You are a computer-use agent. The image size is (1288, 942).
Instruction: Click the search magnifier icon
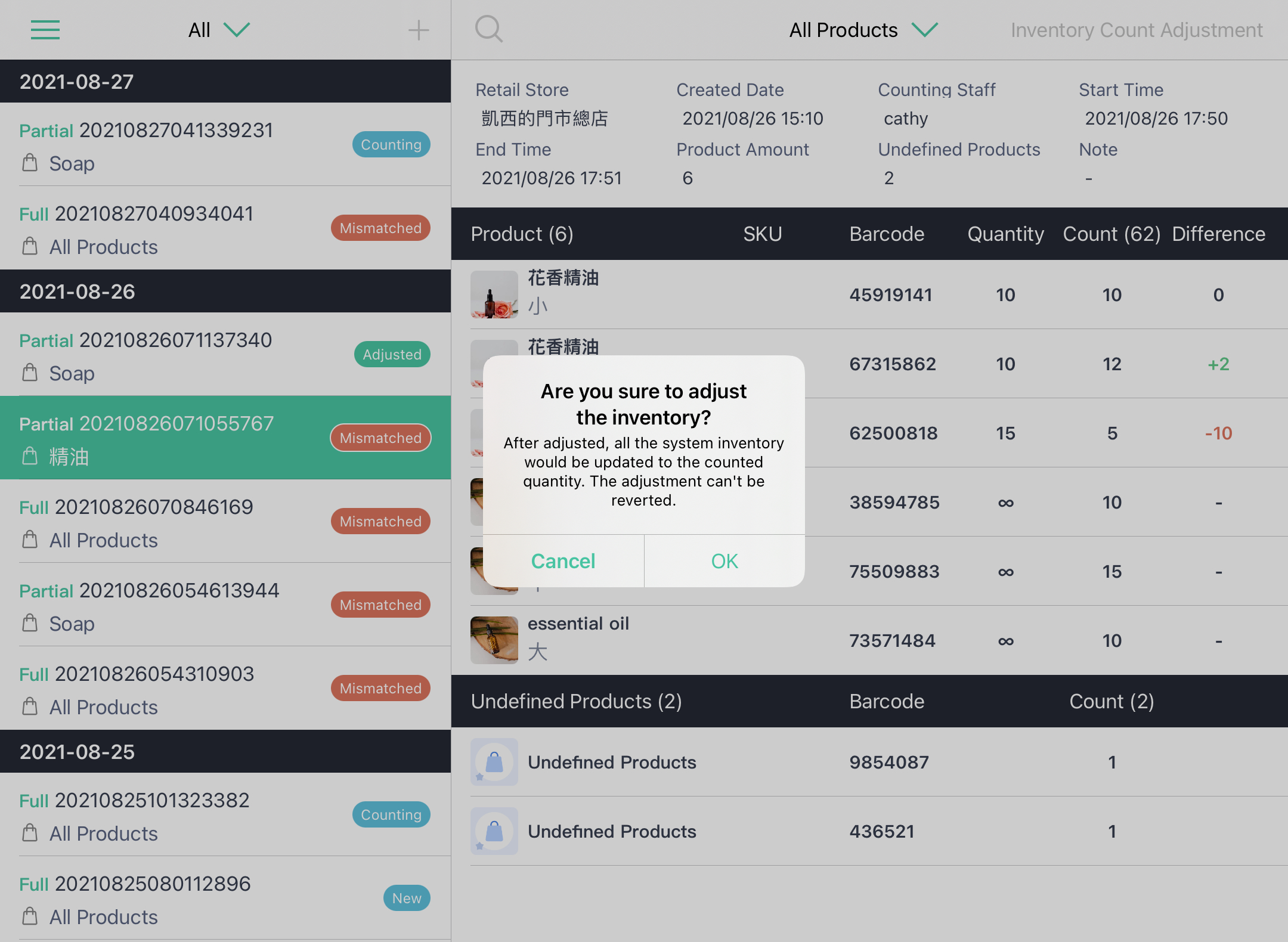pos(488,29)
